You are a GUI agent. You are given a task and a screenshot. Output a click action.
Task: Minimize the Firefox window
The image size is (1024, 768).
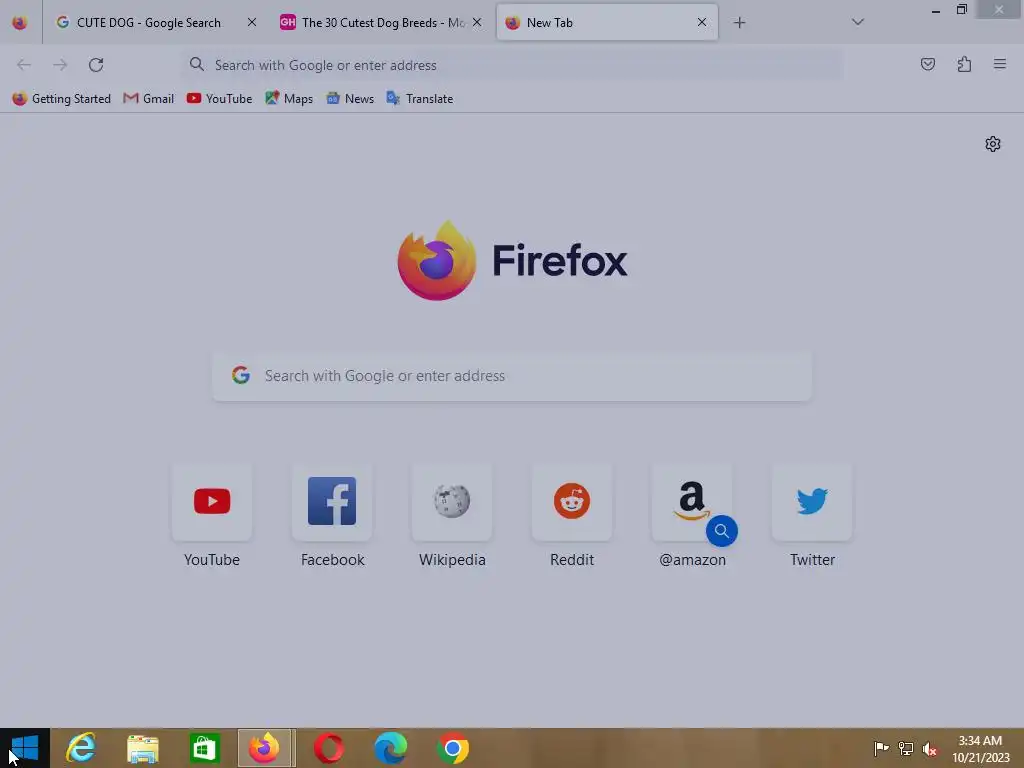coord(936,10)
